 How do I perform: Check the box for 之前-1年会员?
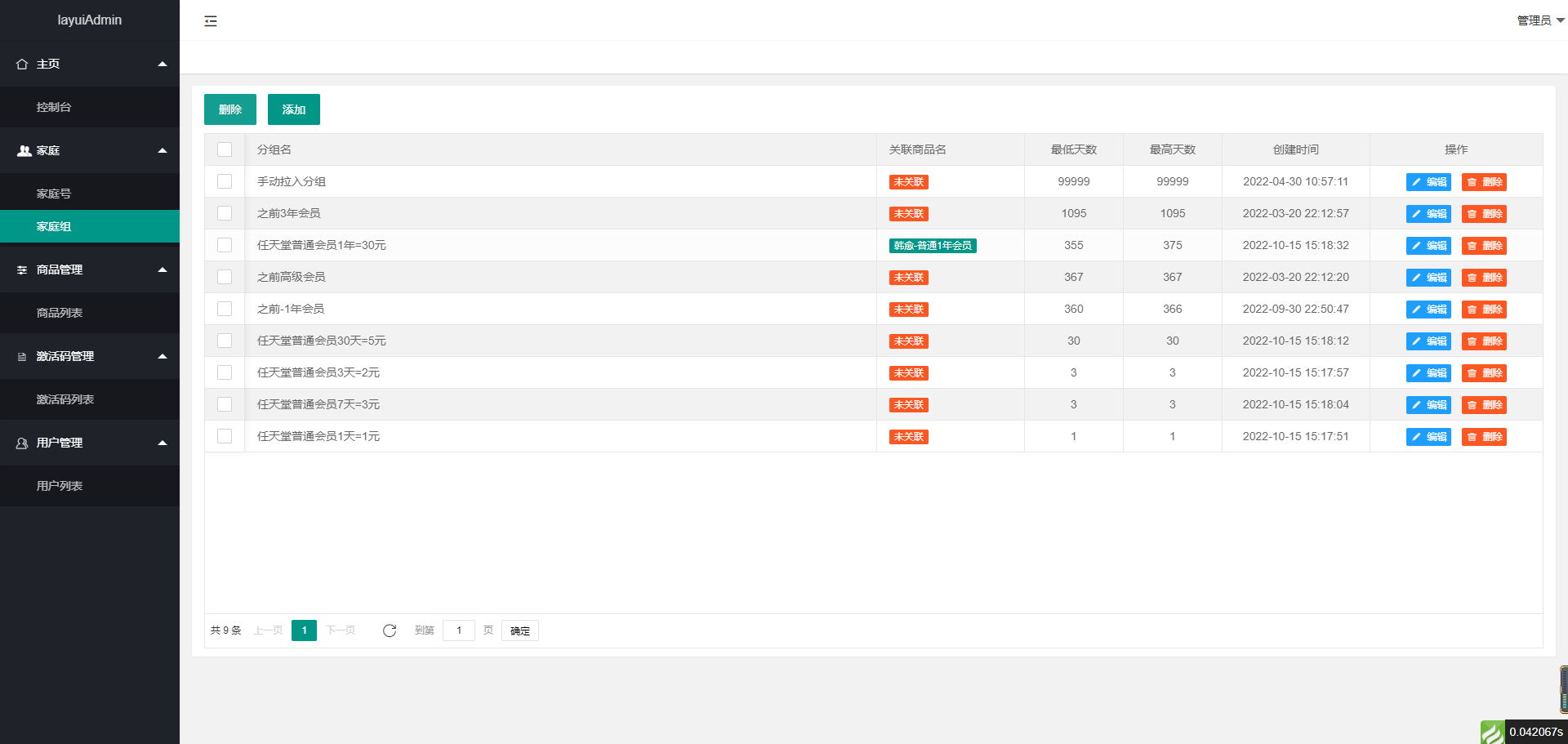coord(225,309)
